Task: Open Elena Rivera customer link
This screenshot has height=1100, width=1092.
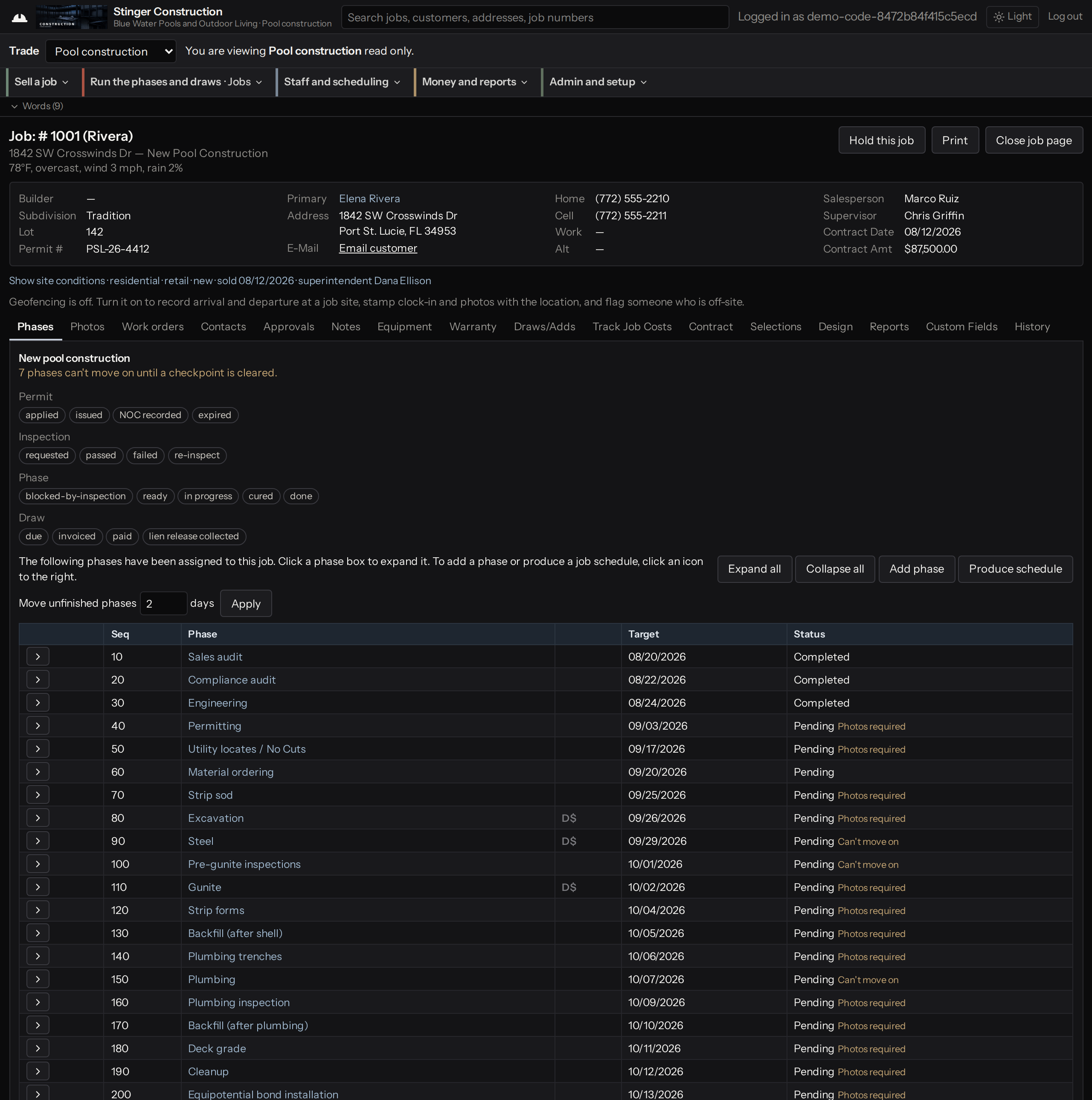Action: (x=369, y=199)
